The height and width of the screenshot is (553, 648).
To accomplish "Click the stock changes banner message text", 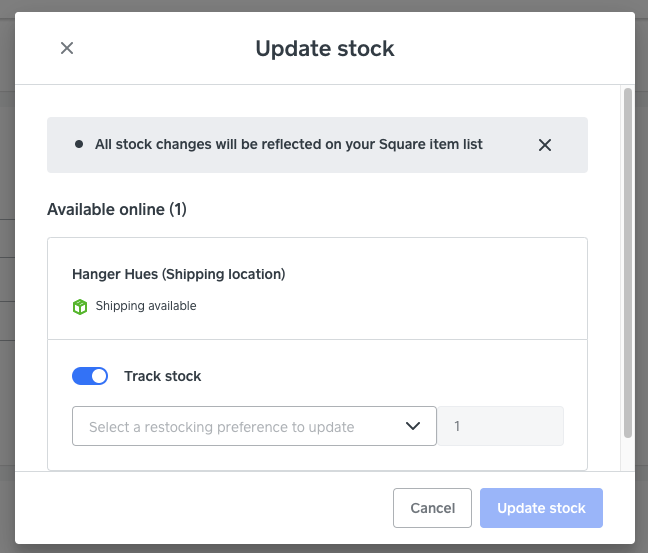I will 288,144.
